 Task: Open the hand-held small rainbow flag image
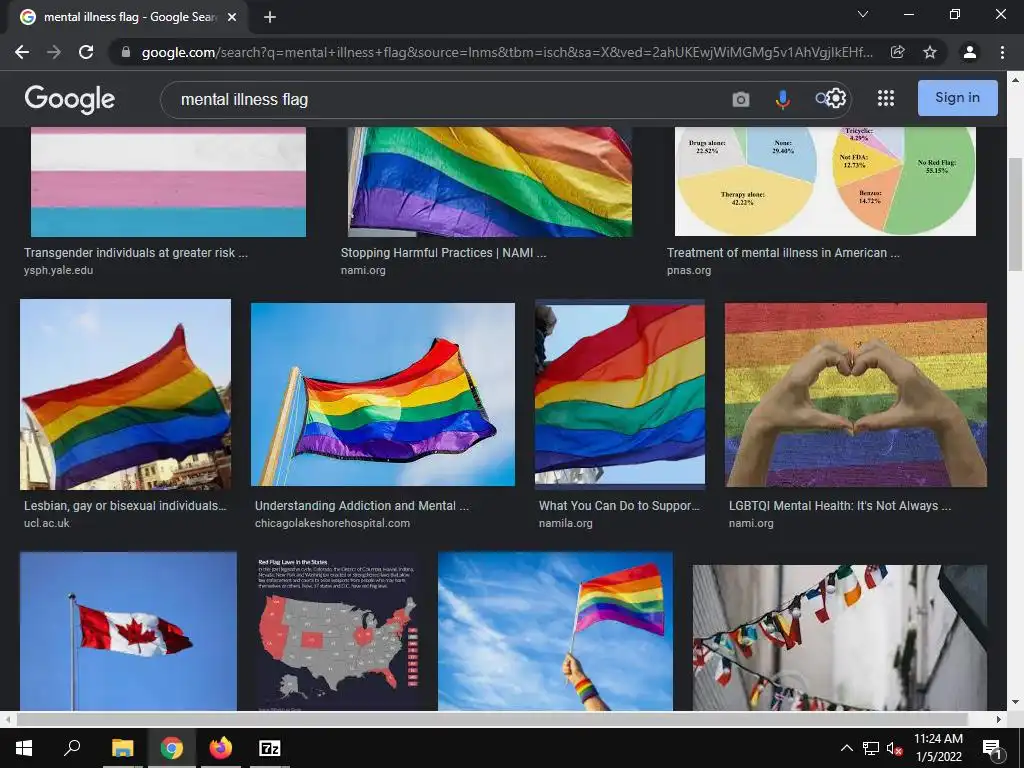click(x=555, y=631)
